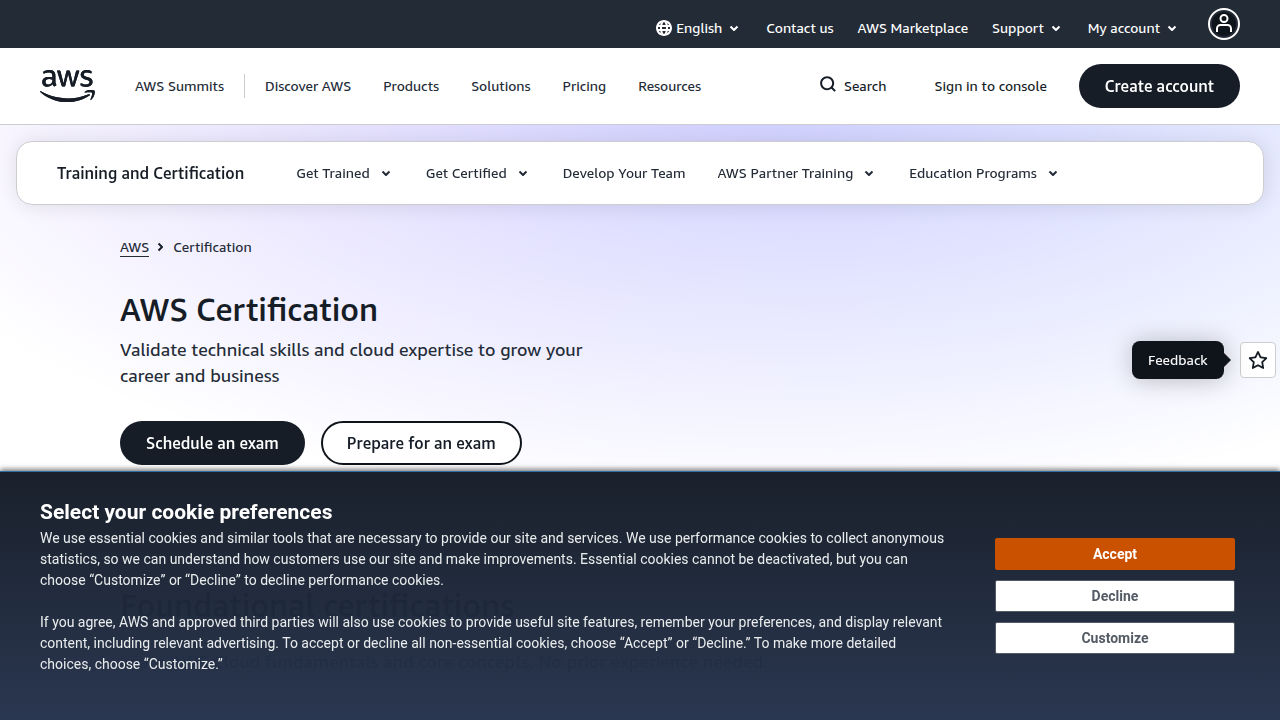This screenshot has height=720, width=1280.
Task: Expand the AWS Partner Training menu
Action: click(796, 173)
